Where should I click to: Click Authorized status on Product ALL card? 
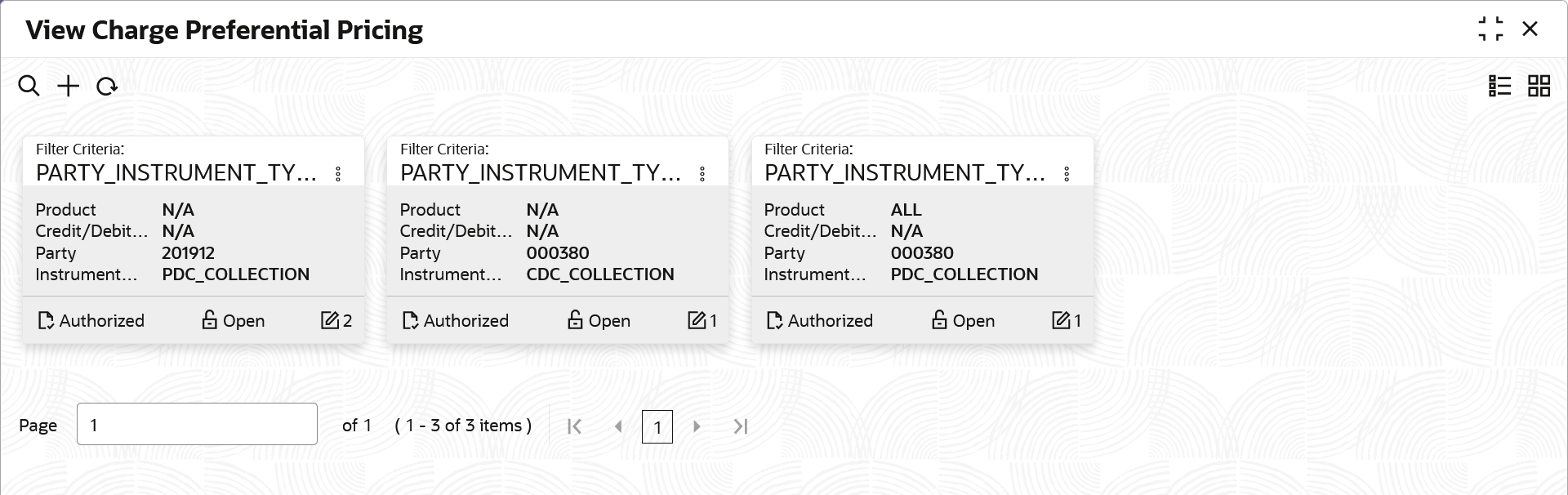click(820, 320)
